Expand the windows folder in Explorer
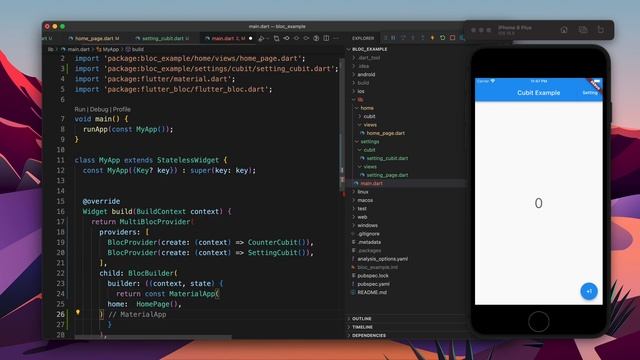640x360 pixels. [x=367, y=225]
